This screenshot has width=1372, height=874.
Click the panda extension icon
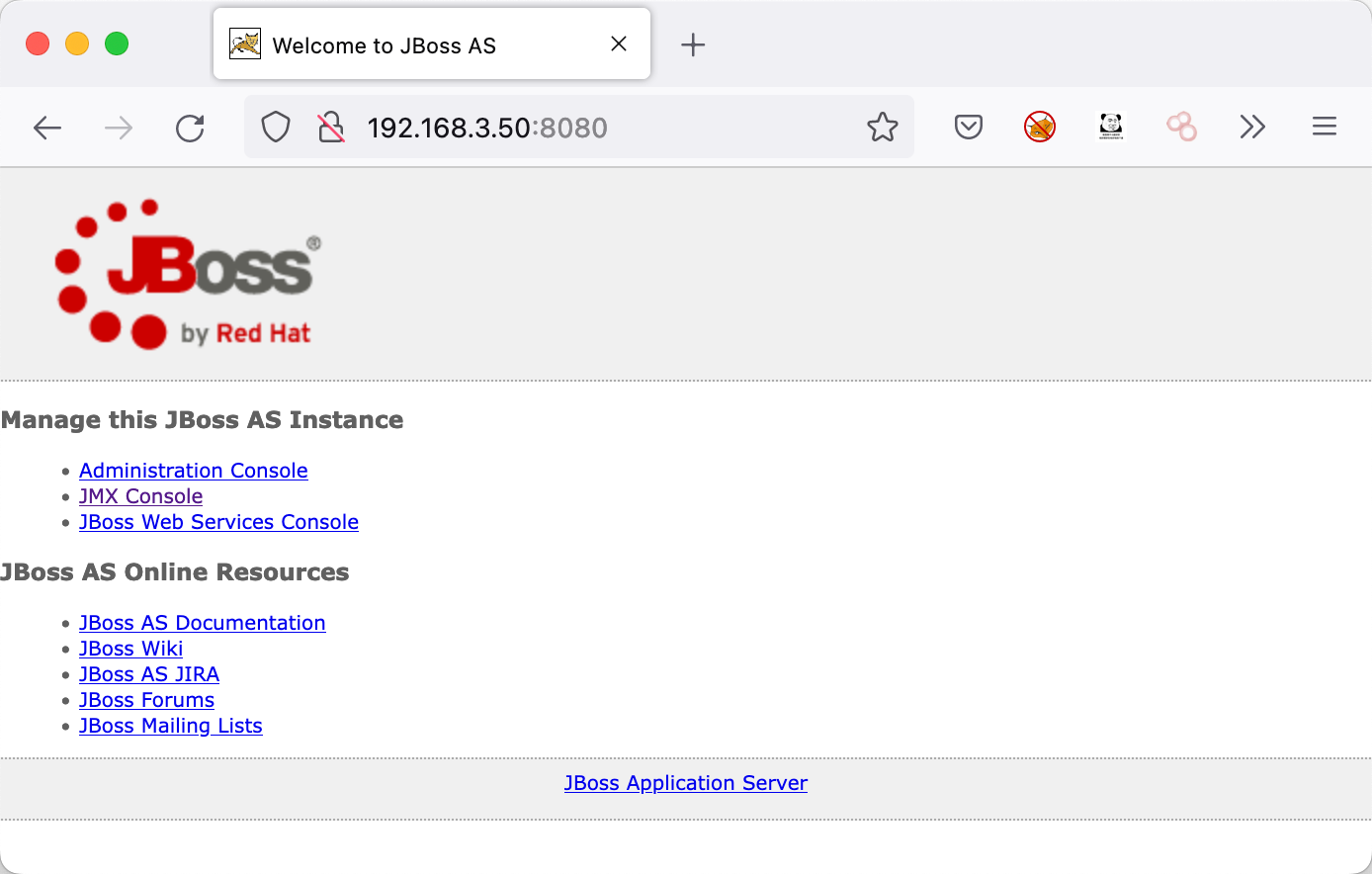click(1111, 127)
